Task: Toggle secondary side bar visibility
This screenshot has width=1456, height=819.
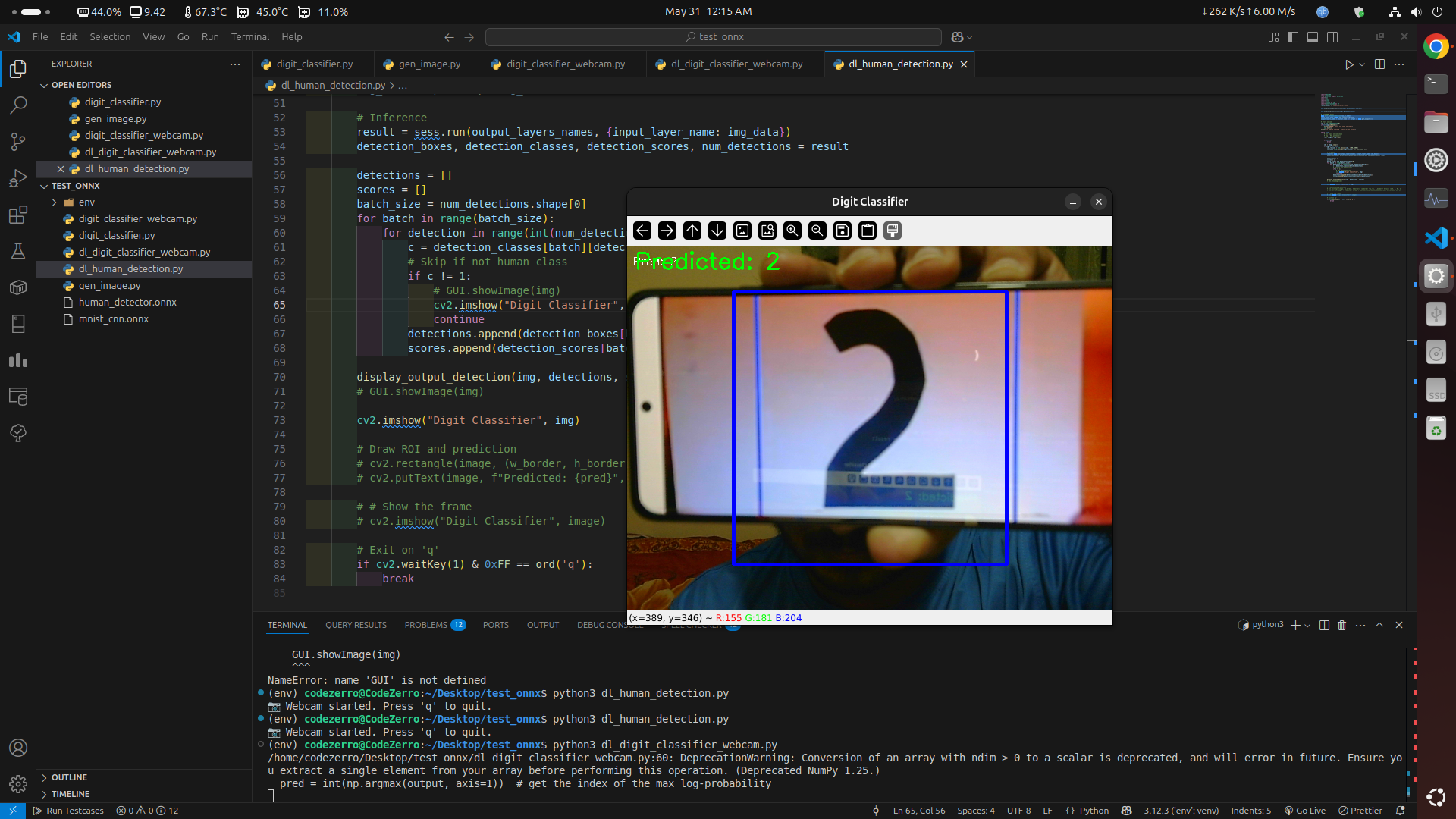Action: pos(1332,36)
